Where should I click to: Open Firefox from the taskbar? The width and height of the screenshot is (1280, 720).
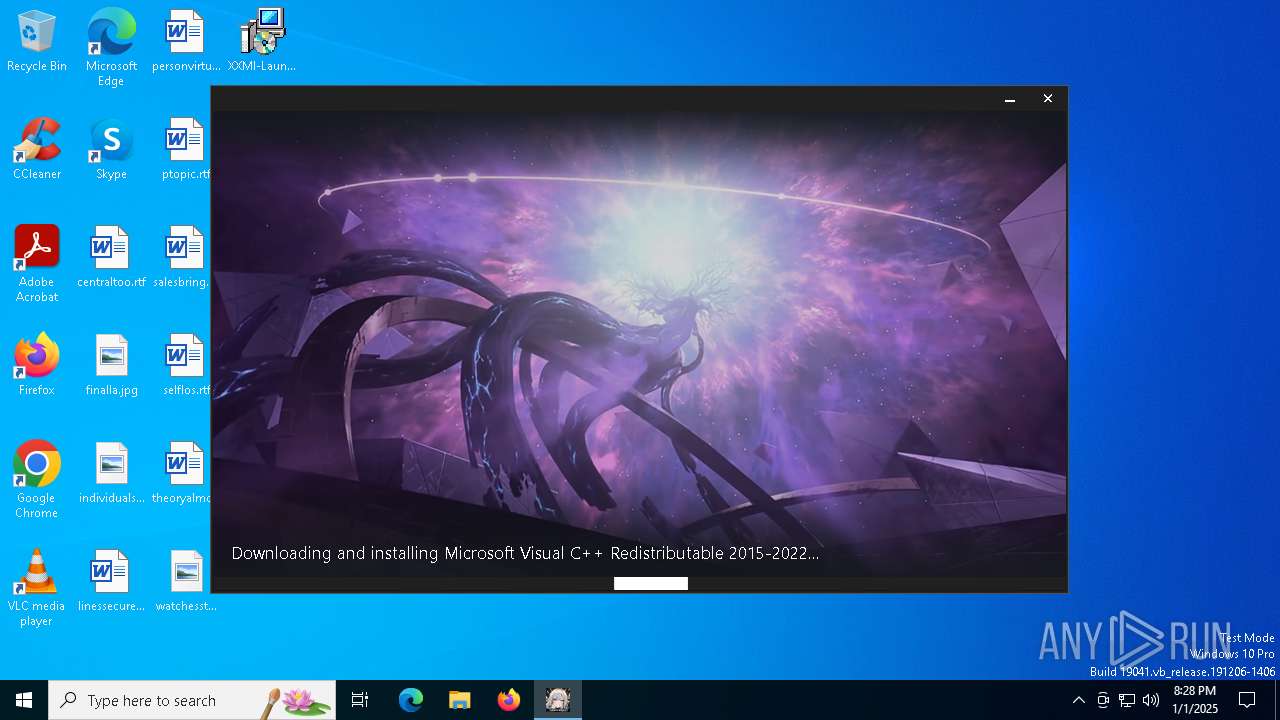coord(509,700)
